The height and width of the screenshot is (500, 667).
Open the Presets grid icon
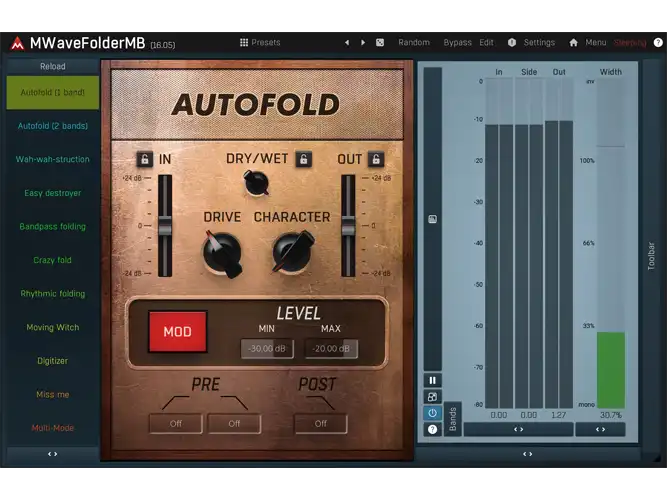244,43
